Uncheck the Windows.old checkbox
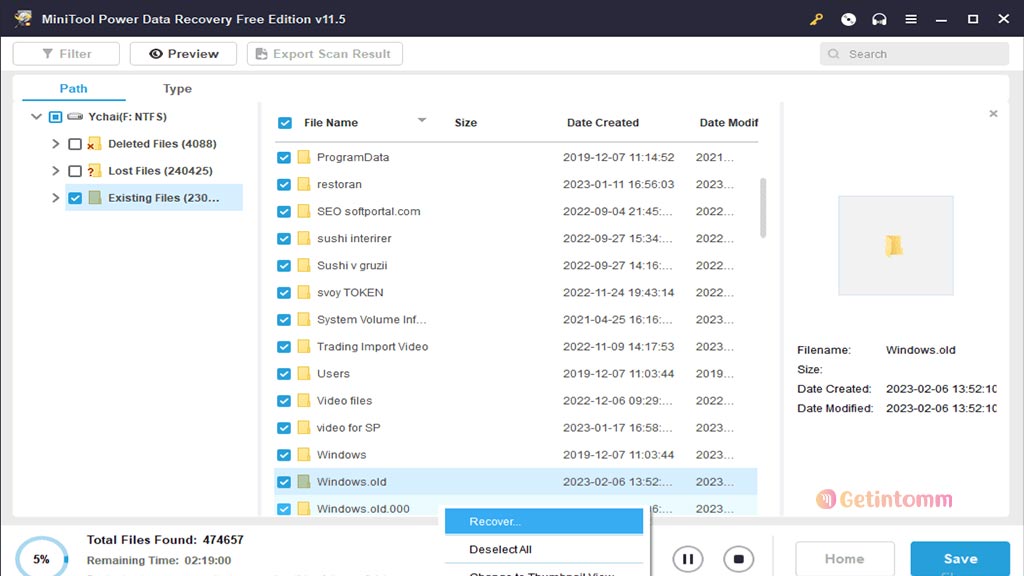 (x=283, y=482)
